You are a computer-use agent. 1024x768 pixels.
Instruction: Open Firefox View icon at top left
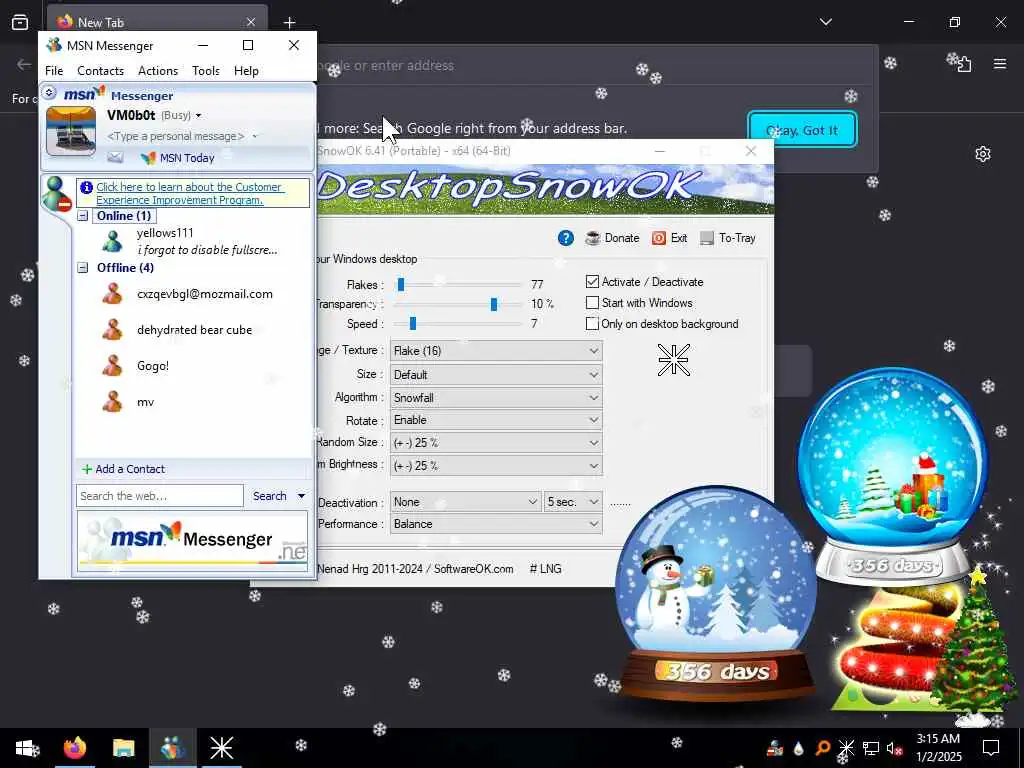click(20, 22)
